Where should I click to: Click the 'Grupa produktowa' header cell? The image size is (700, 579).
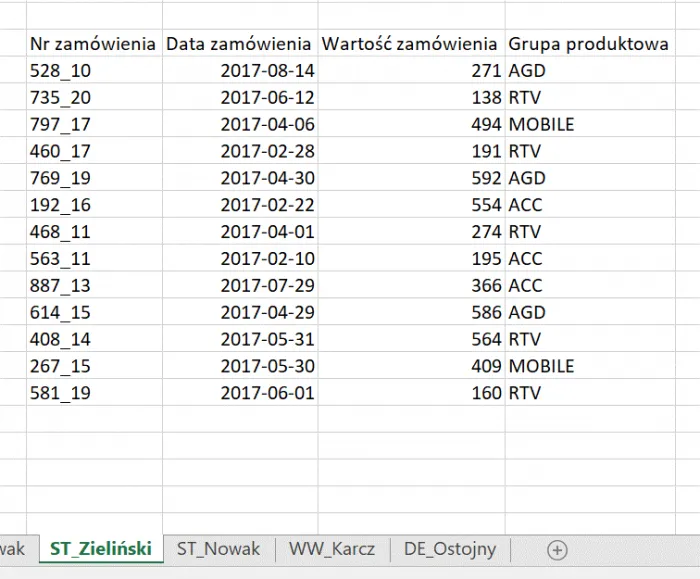point(588,44)
